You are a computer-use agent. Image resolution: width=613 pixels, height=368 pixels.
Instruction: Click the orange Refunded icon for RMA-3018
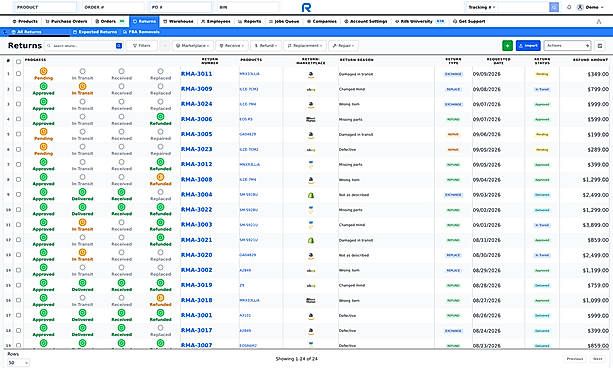point(160,298)
